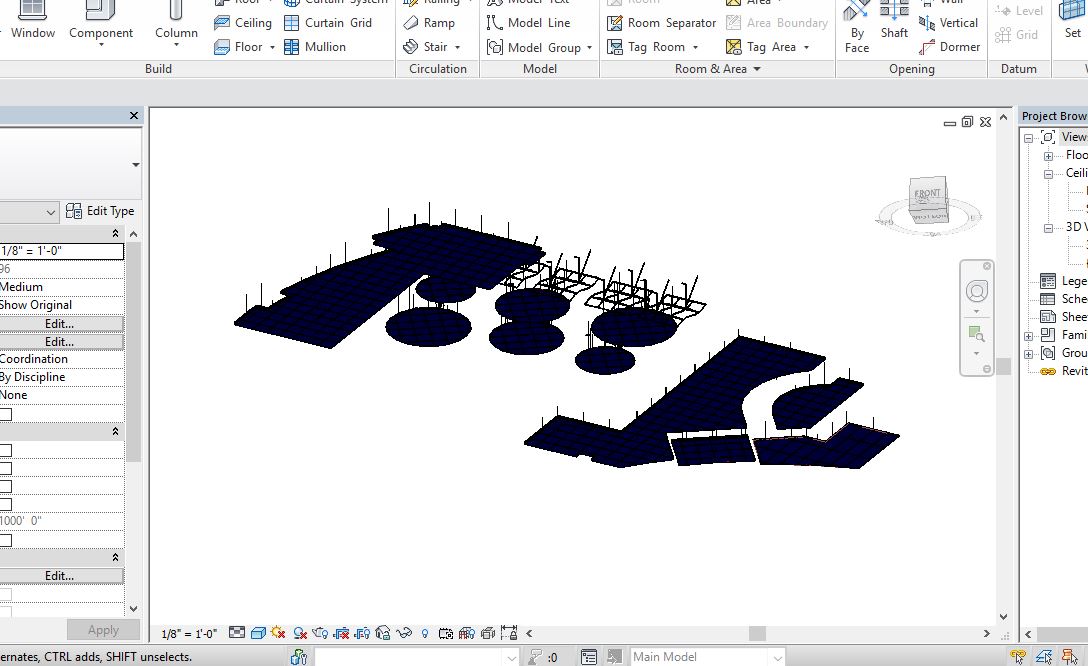This screenshot has height=666, width=1088.
Task: Open the Steering Wheel navigation tool
Action: [976, 291]
